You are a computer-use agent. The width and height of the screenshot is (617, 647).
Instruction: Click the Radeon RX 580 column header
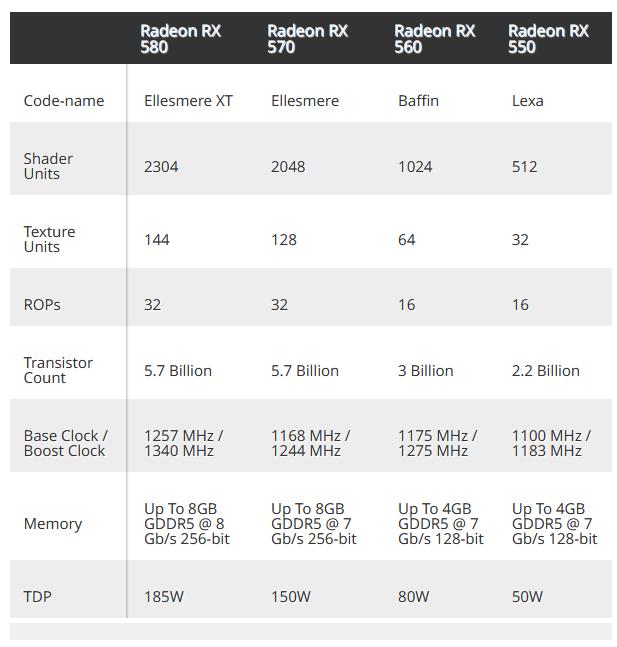(180, 38)
